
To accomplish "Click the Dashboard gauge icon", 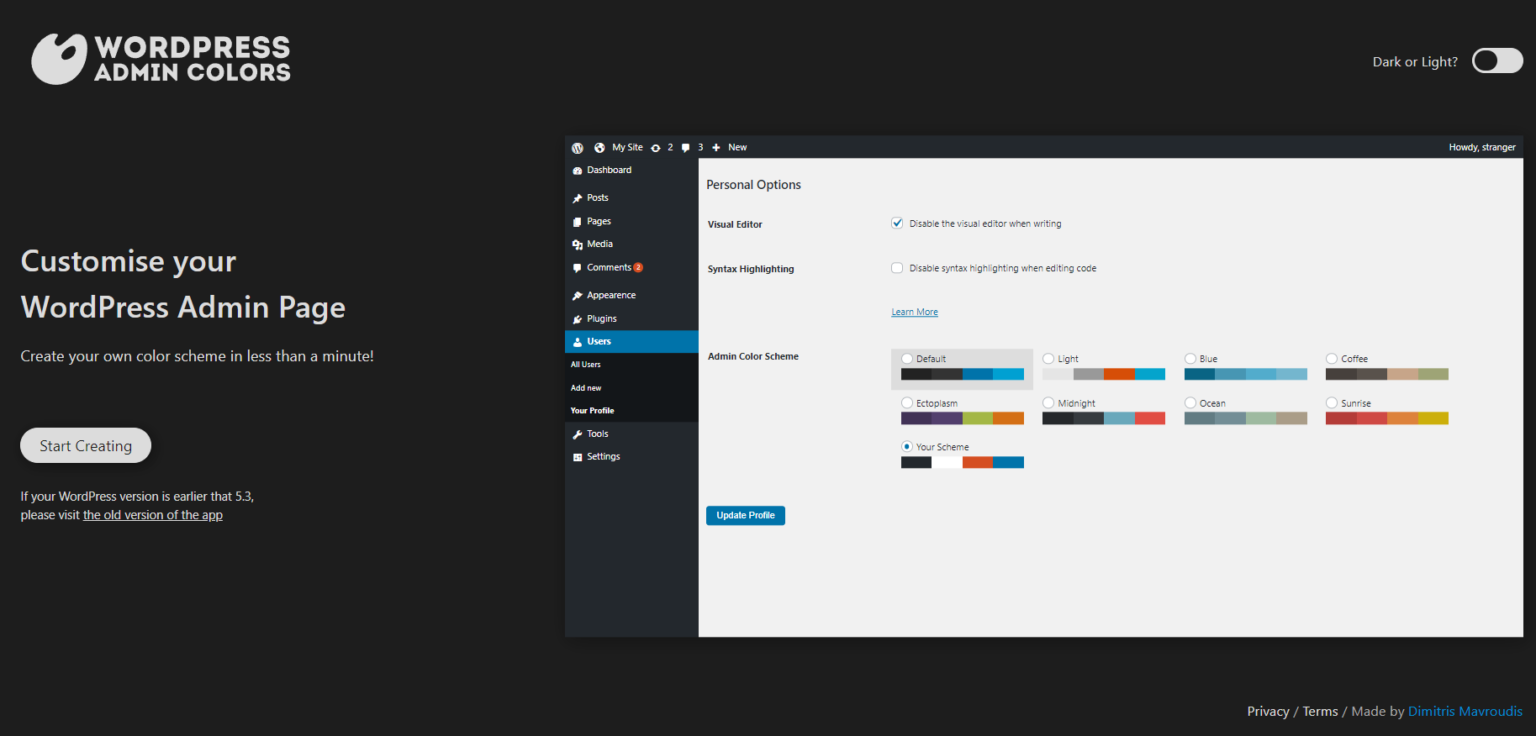I will coord(577,171).
